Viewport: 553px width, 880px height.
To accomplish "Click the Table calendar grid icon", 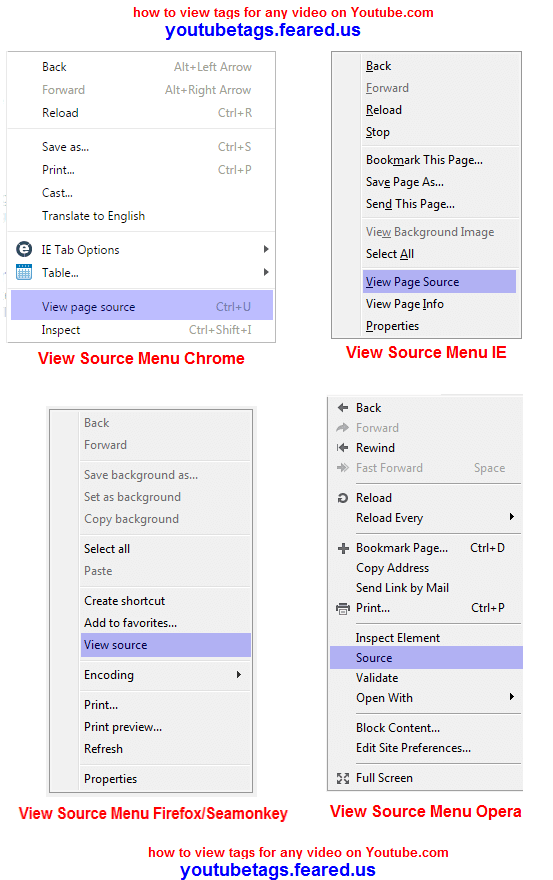I will (24, 272).
